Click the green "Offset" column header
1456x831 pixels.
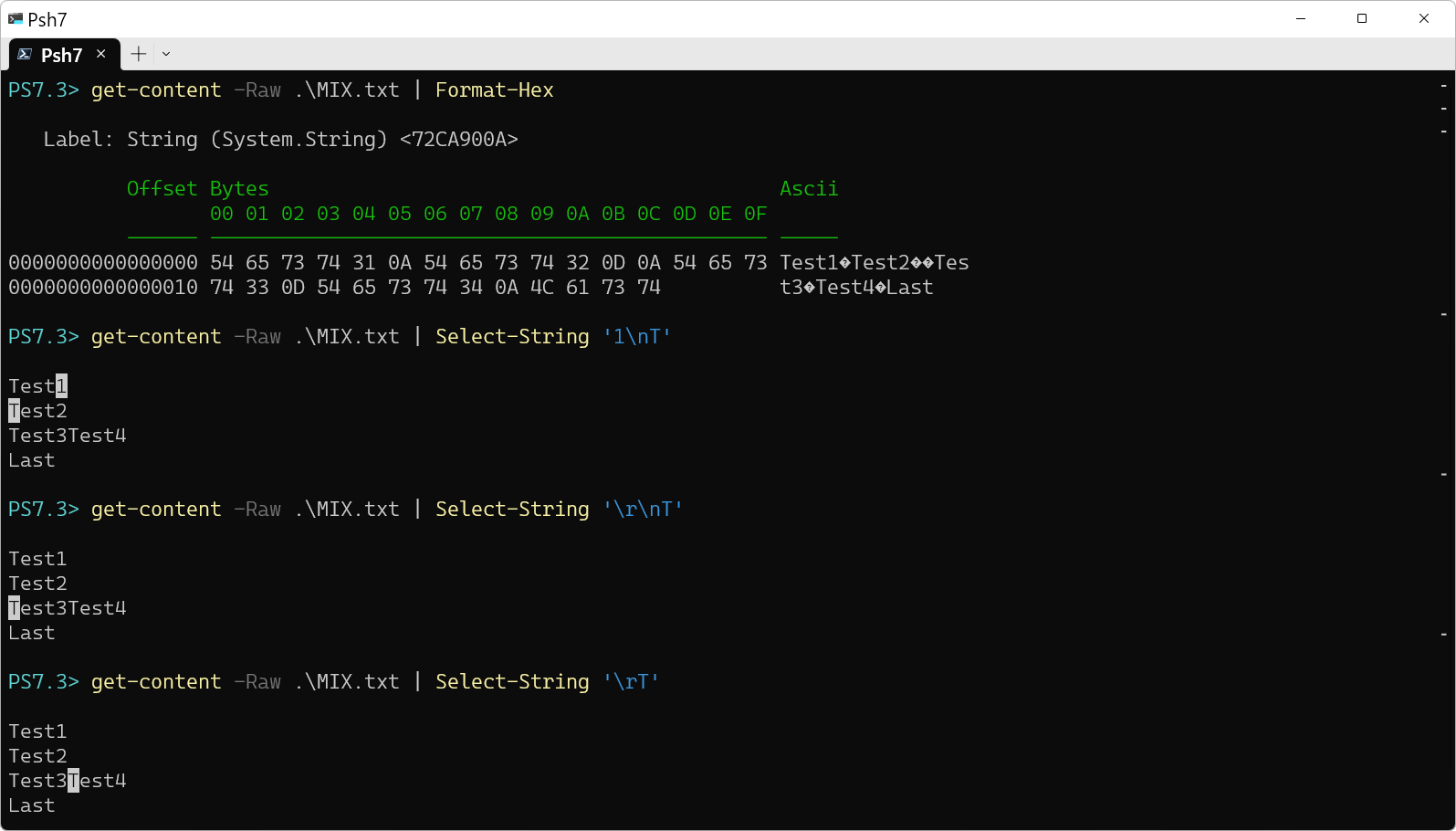coord(162,188)
